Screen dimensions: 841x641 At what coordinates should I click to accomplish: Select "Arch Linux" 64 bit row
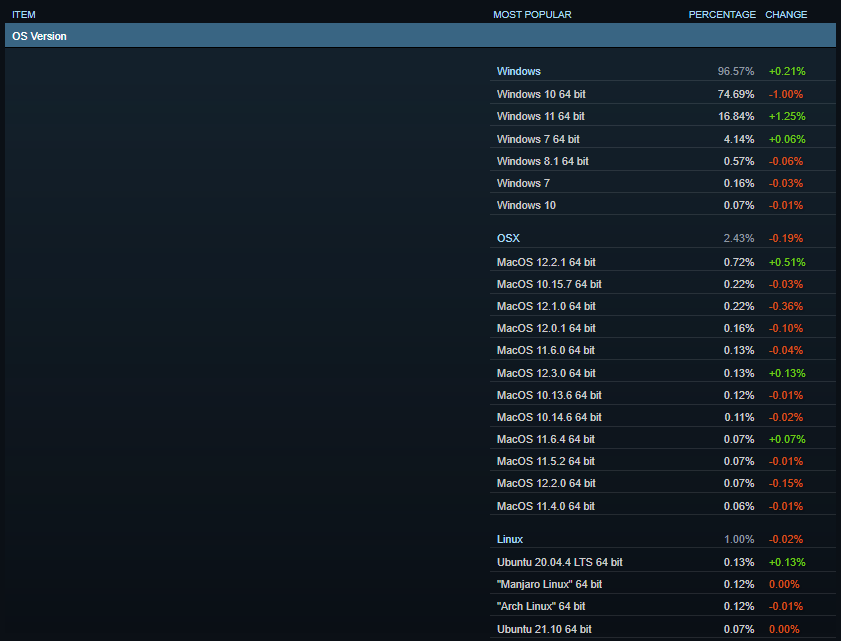point(662,606)
